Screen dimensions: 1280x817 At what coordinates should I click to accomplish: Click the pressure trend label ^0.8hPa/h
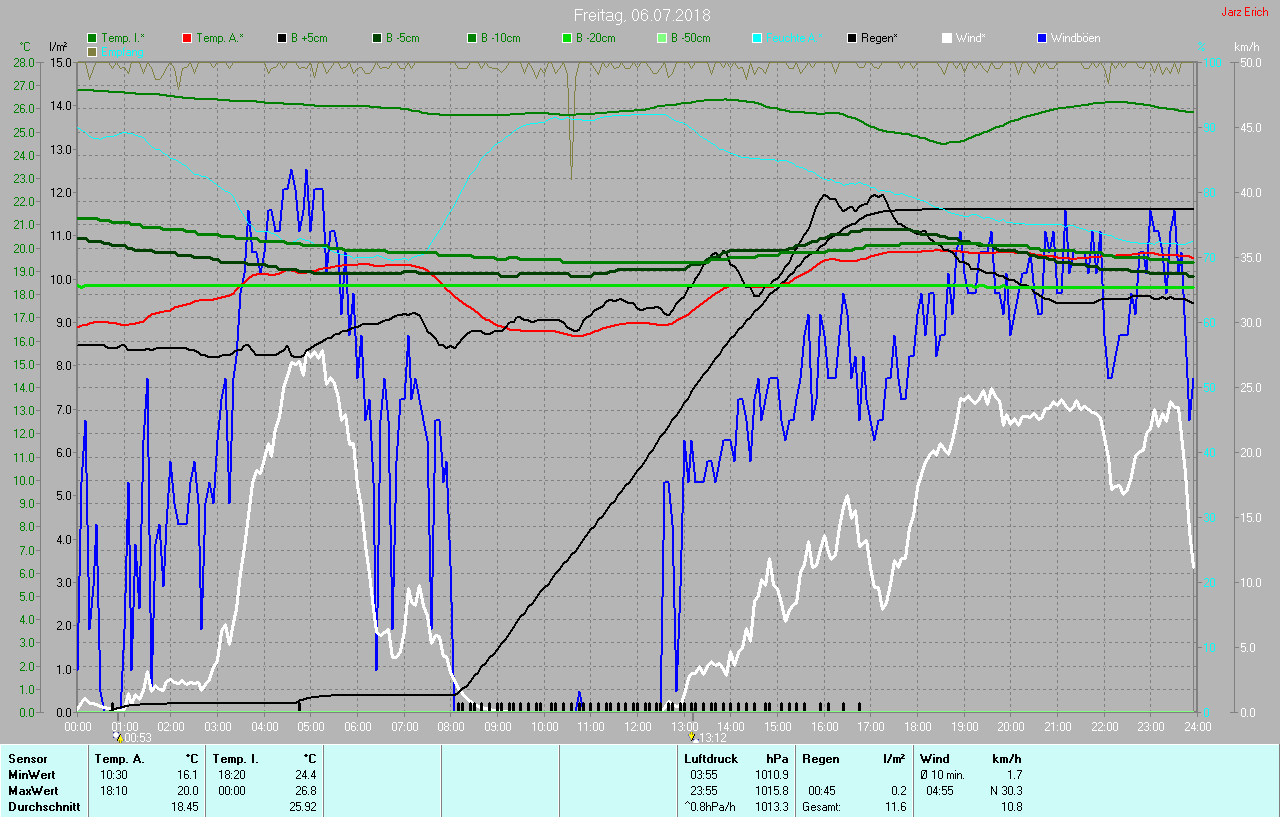(x=710, y=807)
